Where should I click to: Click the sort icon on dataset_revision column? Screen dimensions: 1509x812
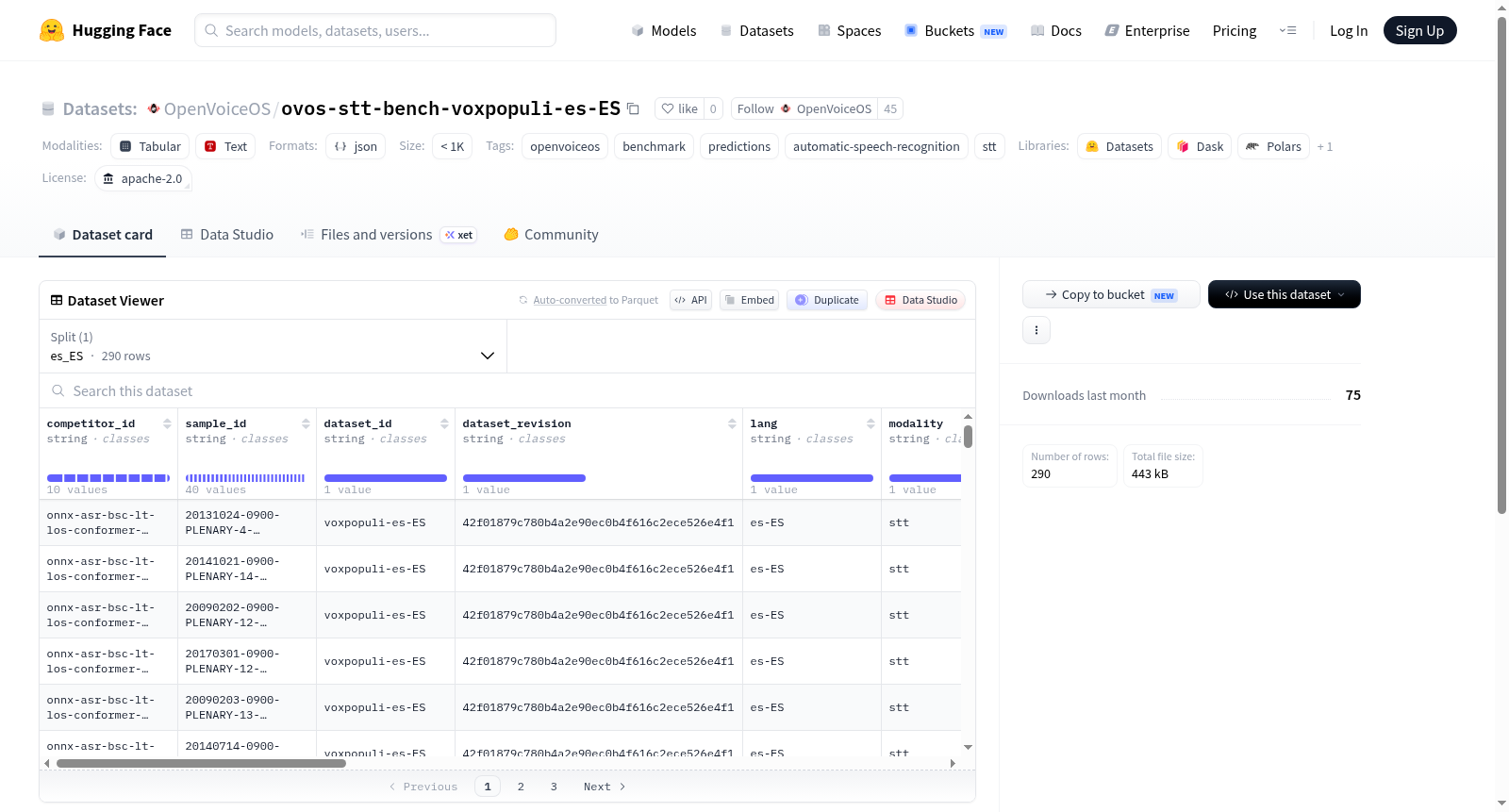click(732, 423)
